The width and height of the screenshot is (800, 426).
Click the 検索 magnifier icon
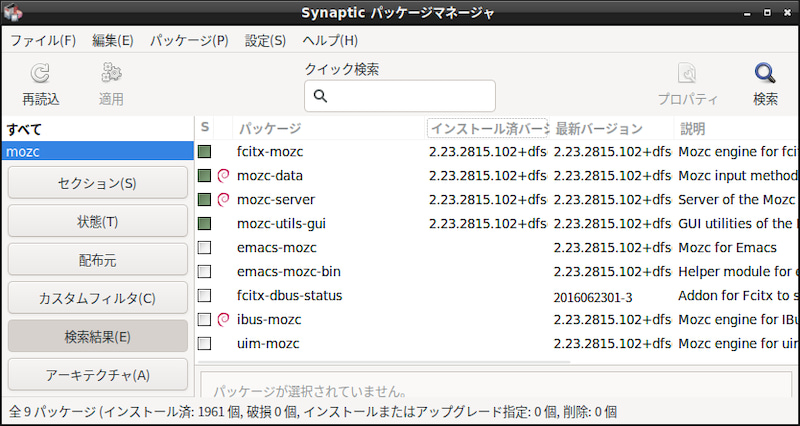[x=765, y=73]
